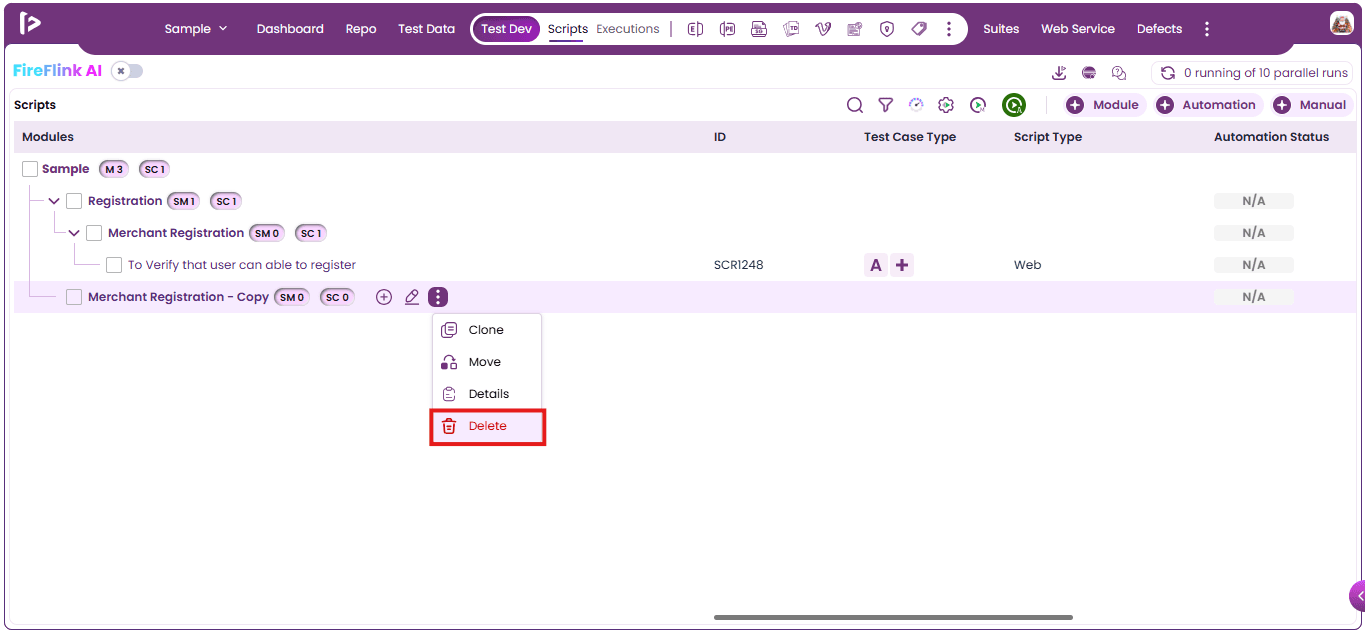Screen dimensions: 1365x631
Task: Select the Test Dev tab
Action: point(506,29)
